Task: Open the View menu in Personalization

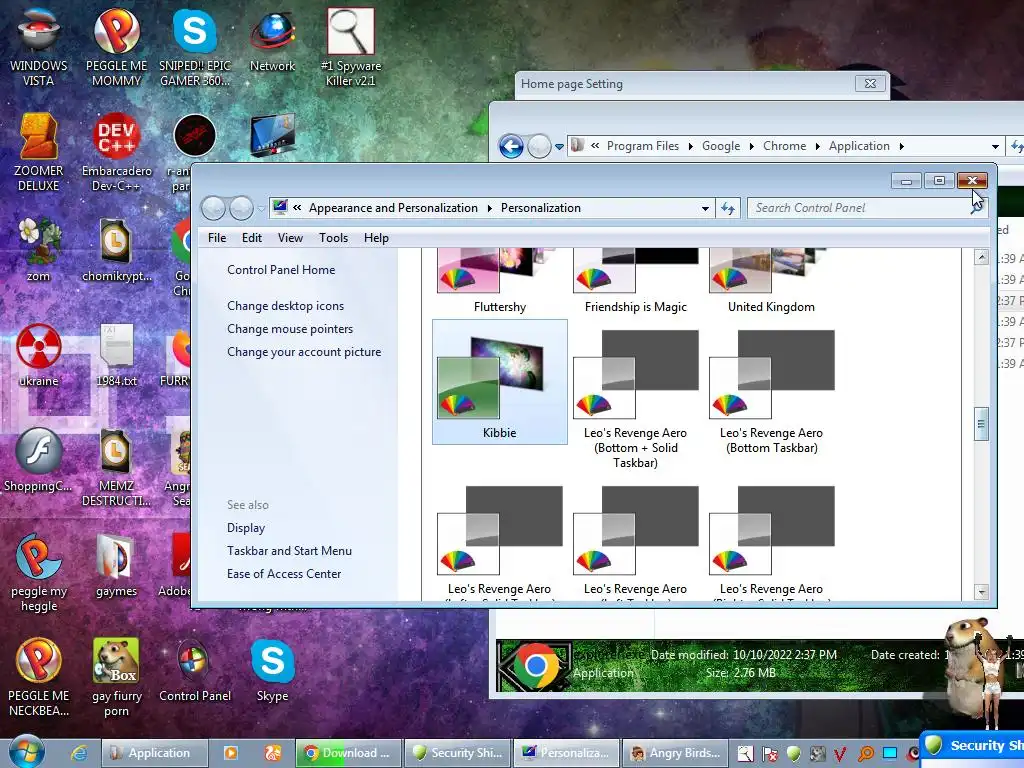Action: [x=290, y=238]
